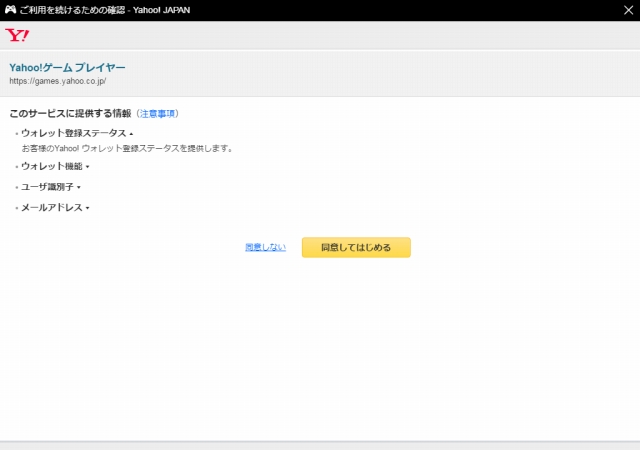Click the down arrow beside ユーザ識別子
Viewport: 640px width, 450px height.
coord(78,188)
